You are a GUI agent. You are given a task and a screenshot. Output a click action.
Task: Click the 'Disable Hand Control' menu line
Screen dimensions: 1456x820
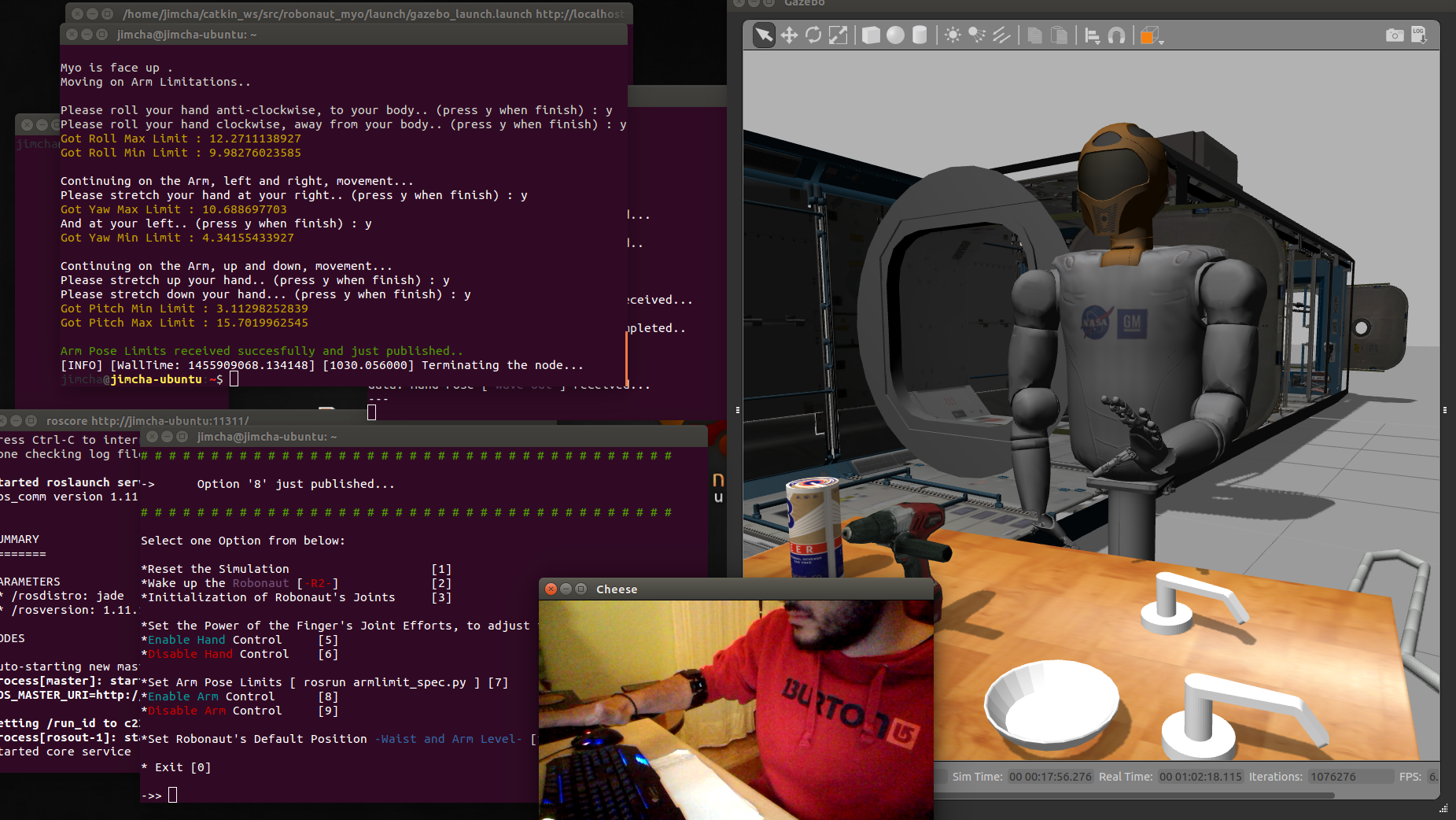pyautogui.click(x=240, y=654)
